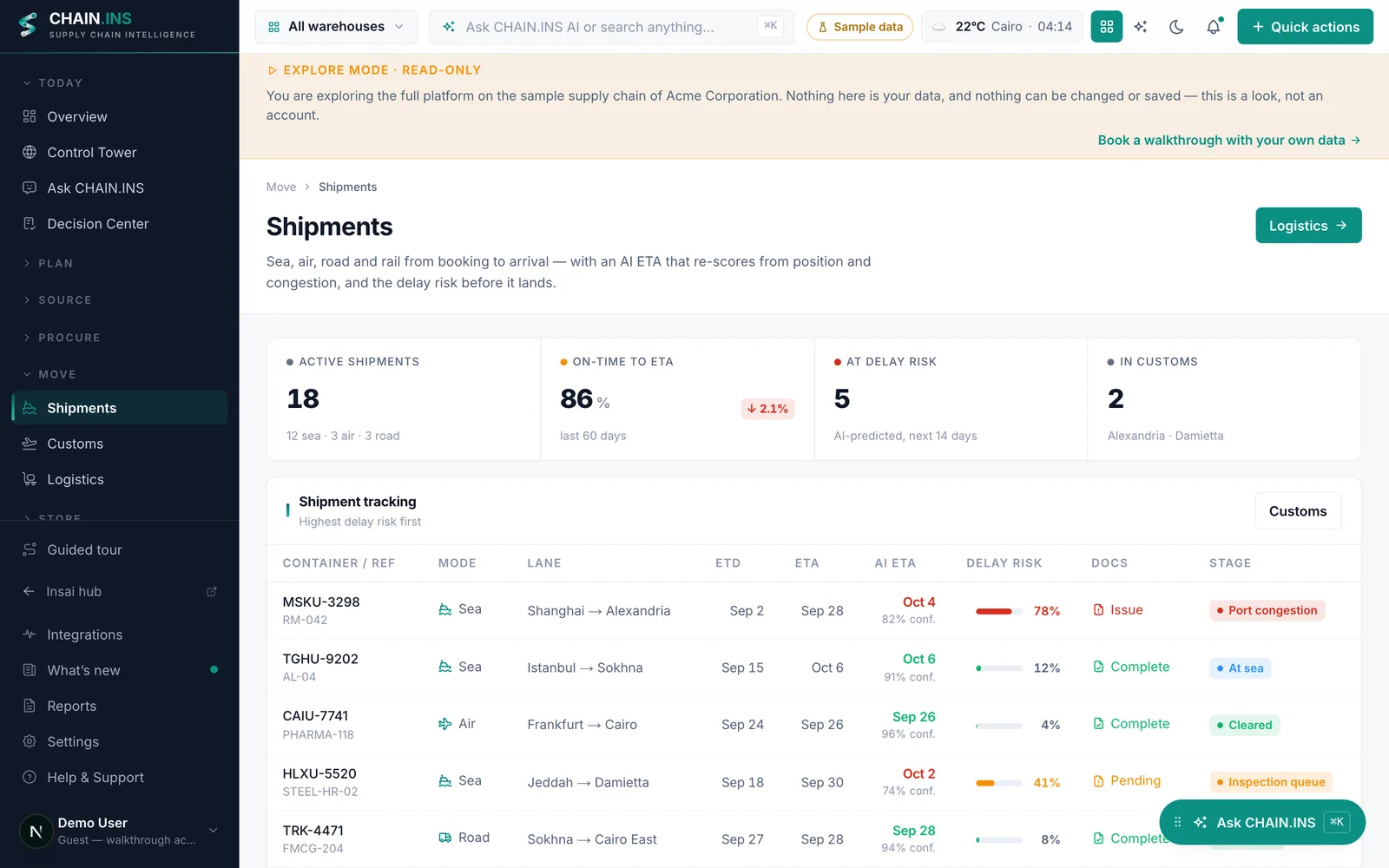Click delay risk bar for MSKU-3298
Image resolution: width=1389 pixels, height=868 pixels.
tap(998, 611)
